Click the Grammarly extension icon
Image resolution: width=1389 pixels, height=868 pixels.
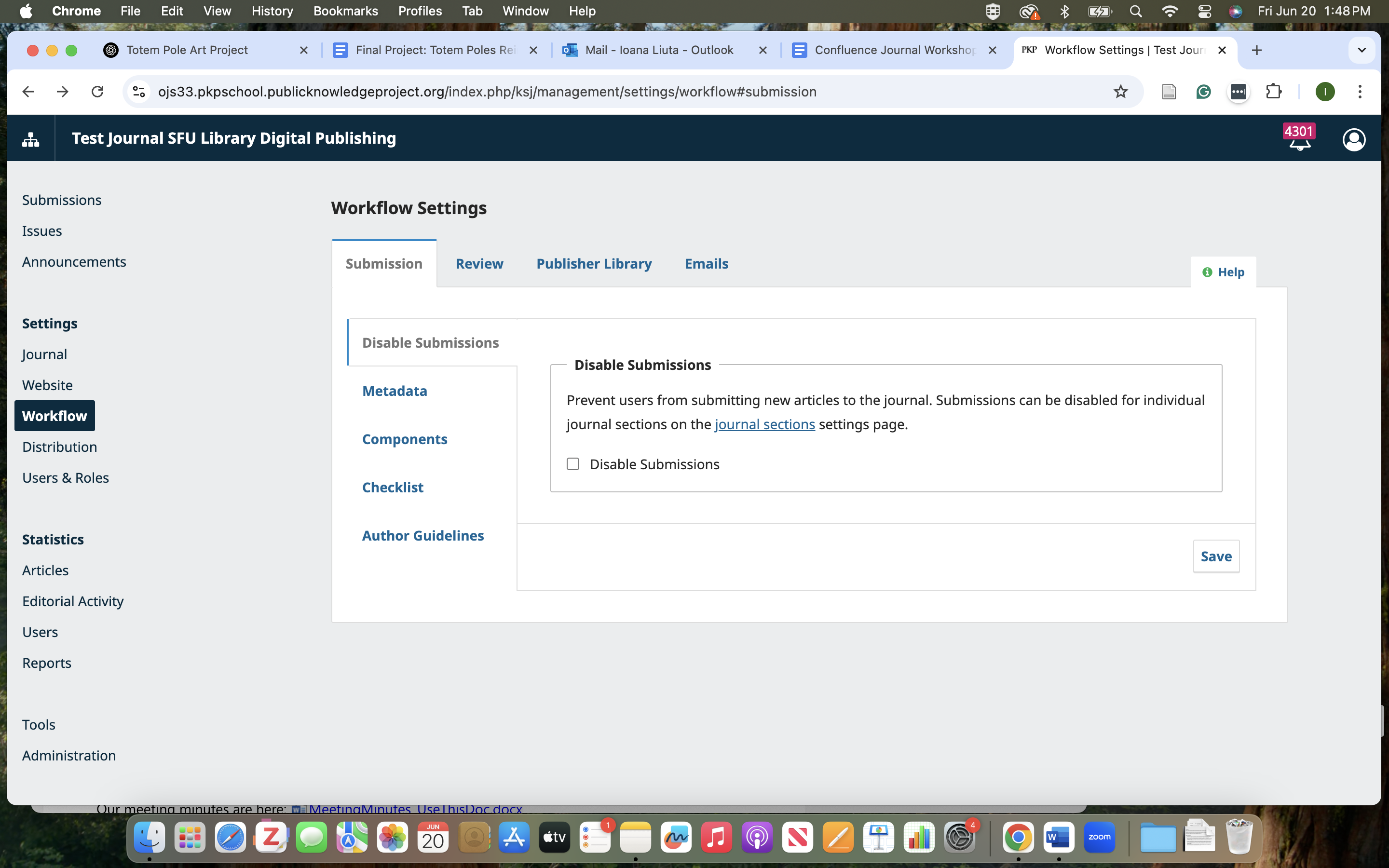click(x=1204, y=92)
